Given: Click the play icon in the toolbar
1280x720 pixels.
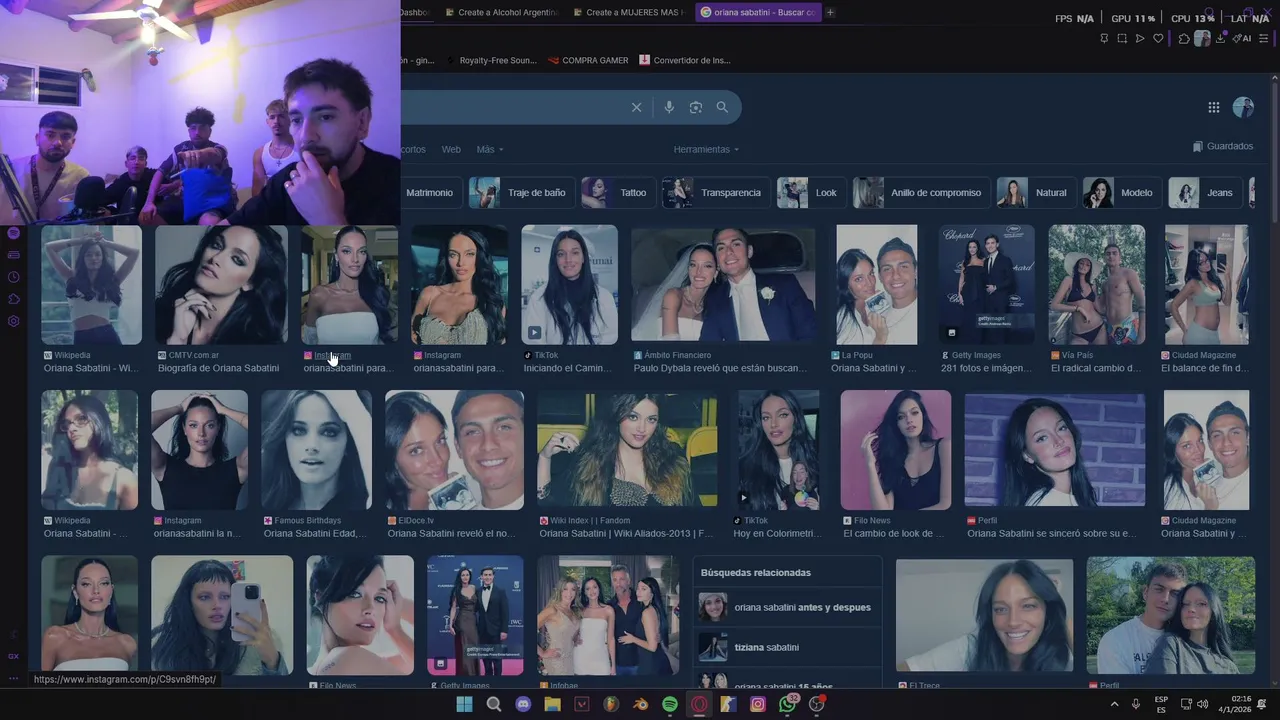Looking at the screenshot, I should [1140, 38].
